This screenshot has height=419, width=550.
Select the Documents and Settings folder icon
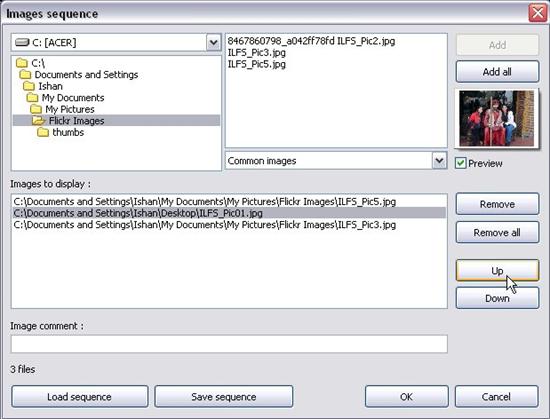[x=25, y=75]
